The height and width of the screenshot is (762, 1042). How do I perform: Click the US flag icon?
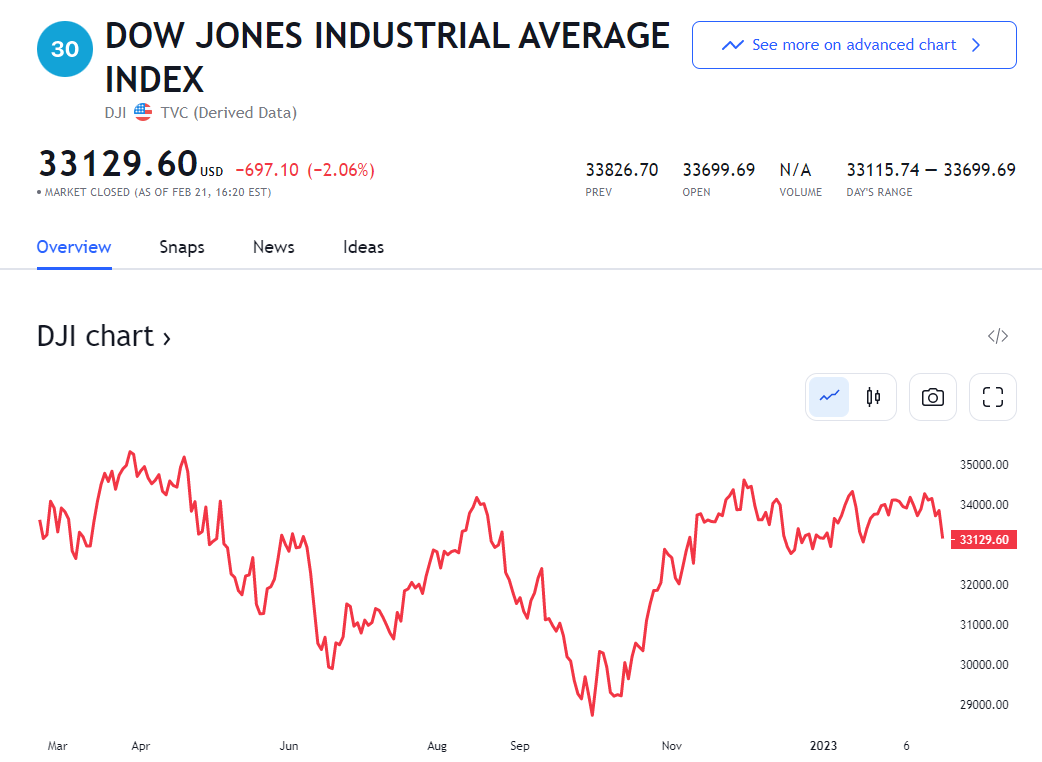coord(143,112)
